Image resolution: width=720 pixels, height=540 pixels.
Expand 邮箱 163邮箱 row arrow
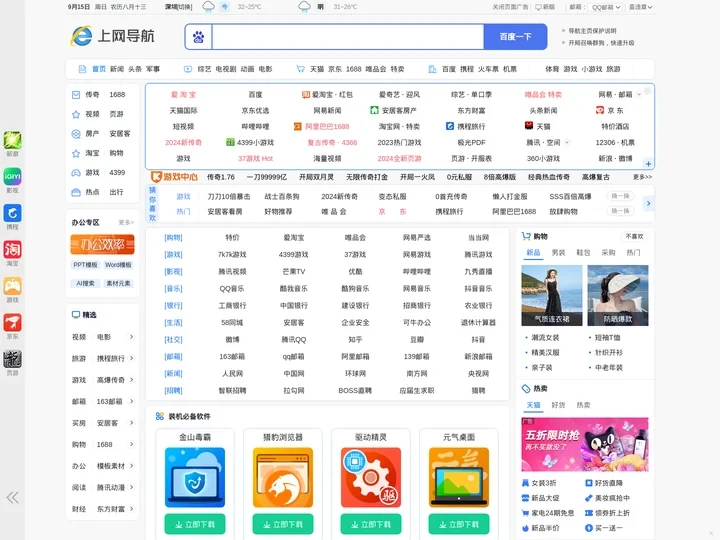131,401
